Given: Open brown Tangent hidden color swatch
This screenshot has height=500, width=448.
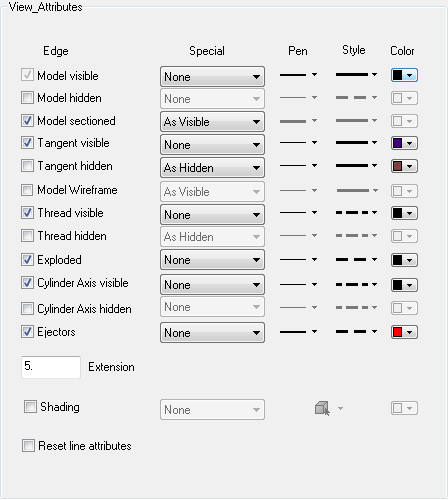Looking at the screenshot, I should (x=404, y=166).
